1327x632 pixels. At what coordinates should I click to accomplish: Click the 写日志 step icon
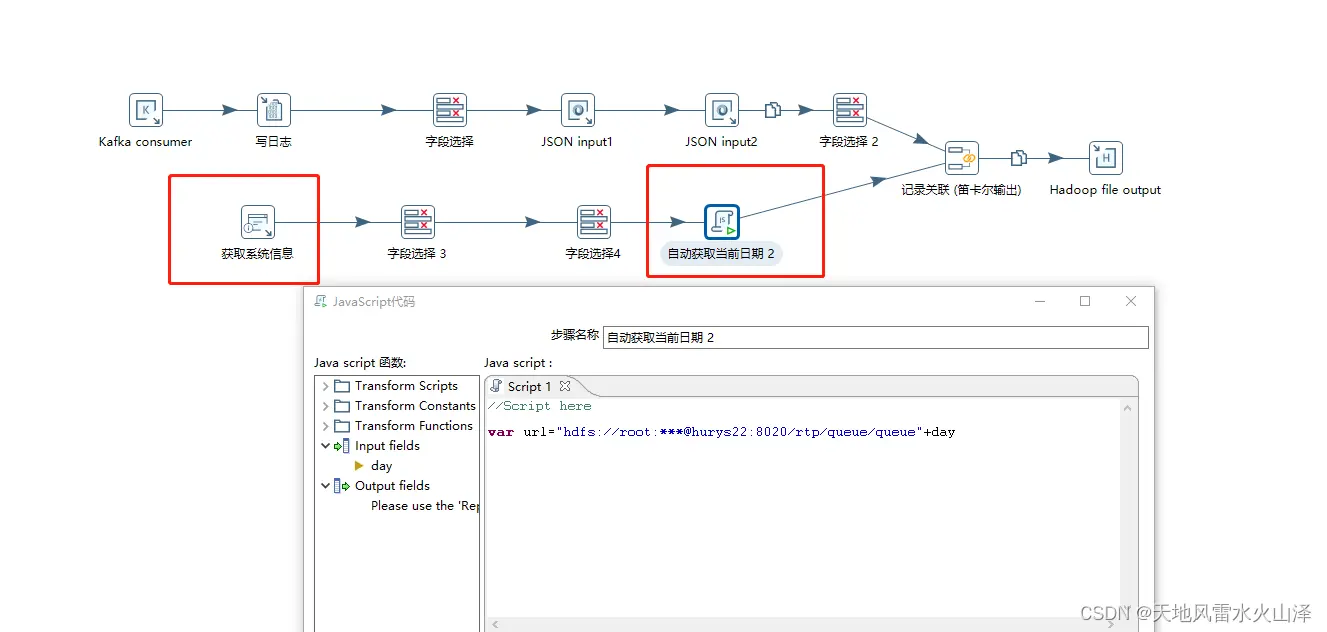pos(273,110)
